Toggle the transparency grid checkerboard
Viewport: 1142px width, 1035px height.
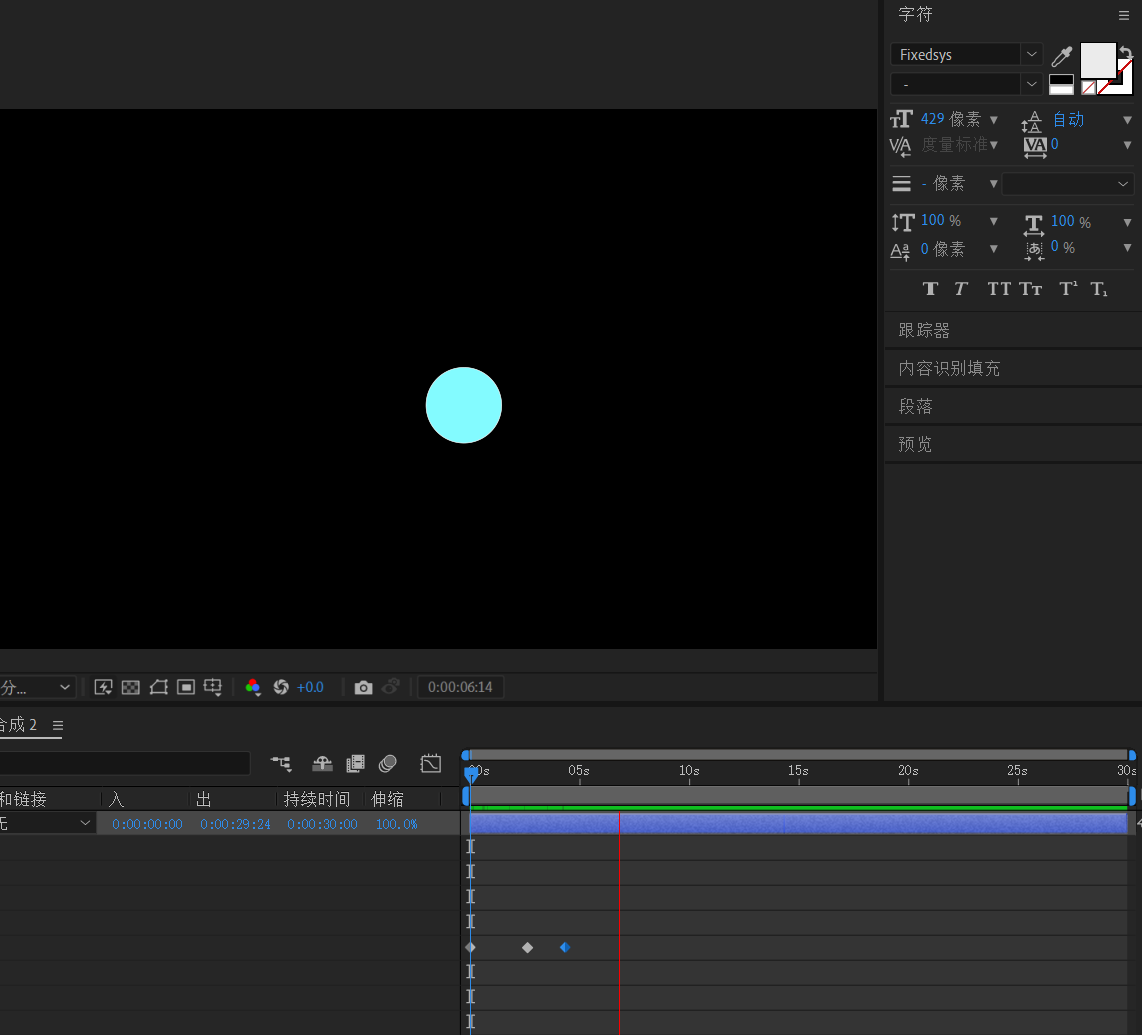(131, 687)
